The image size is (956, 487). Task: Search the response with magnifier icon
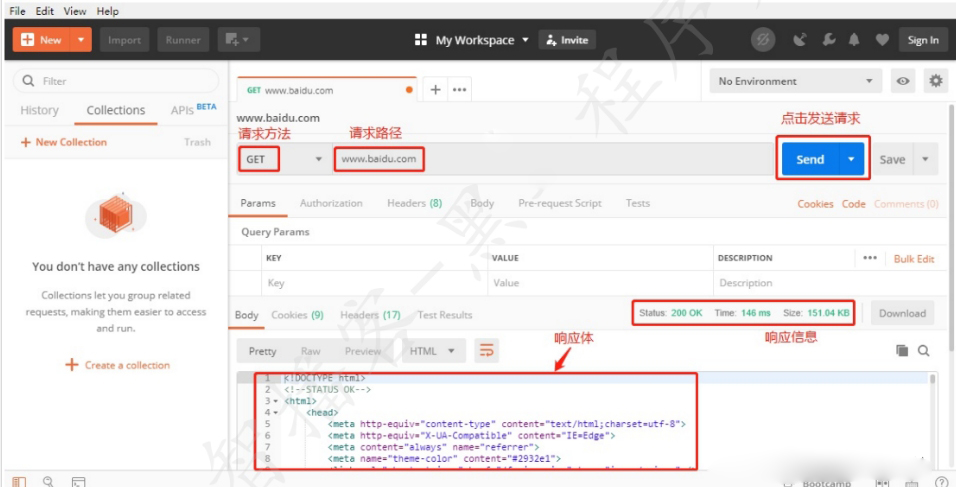[x=924, y=350]
